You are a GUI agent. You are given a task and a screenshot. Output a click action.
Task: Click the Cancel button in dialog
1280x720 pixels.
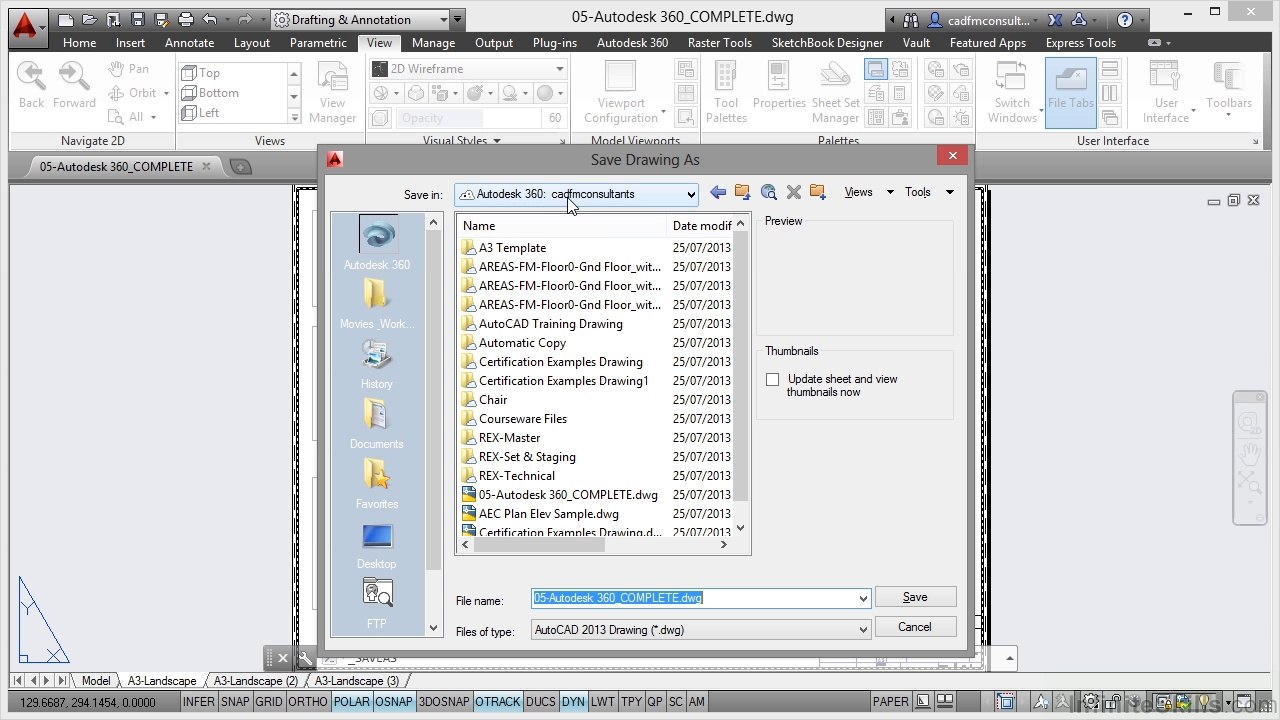point(915,627)
